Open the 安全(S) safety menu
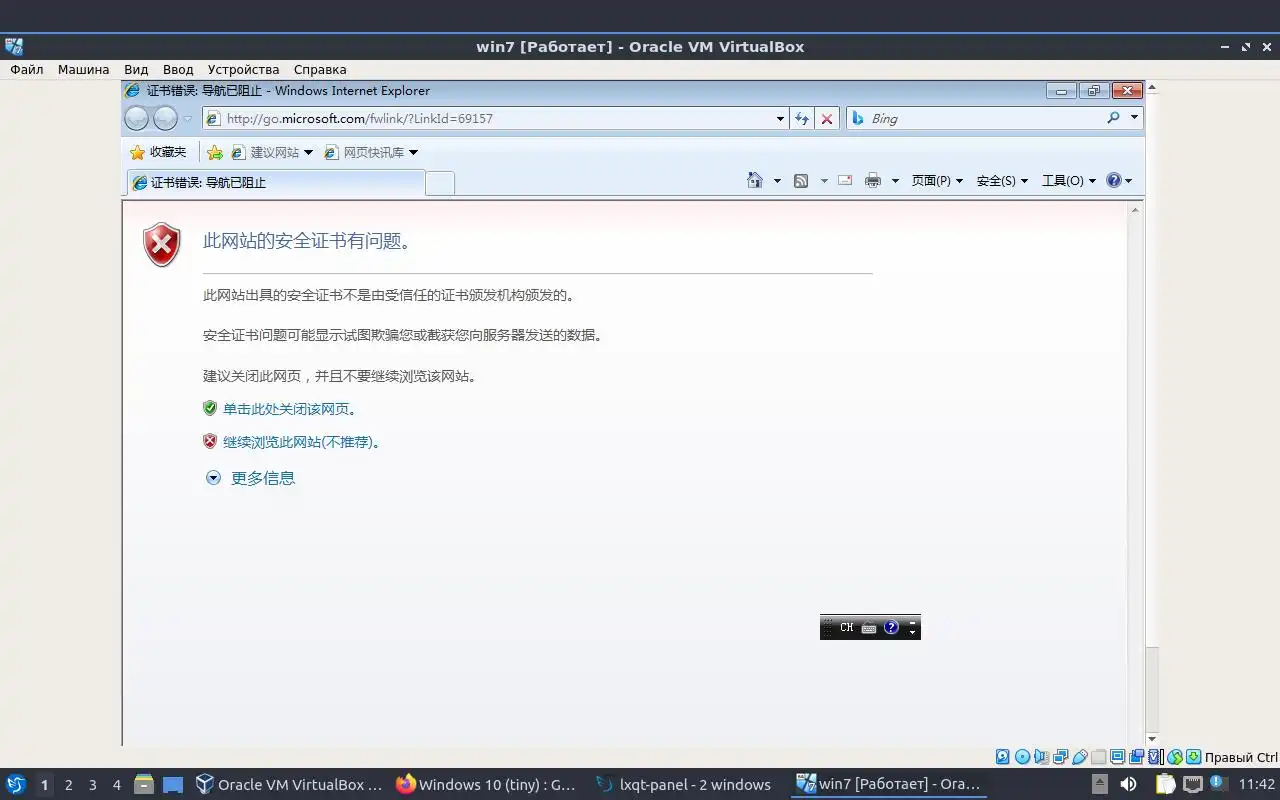This screenshot has width=1280, height=800. tap(1002, 181)
